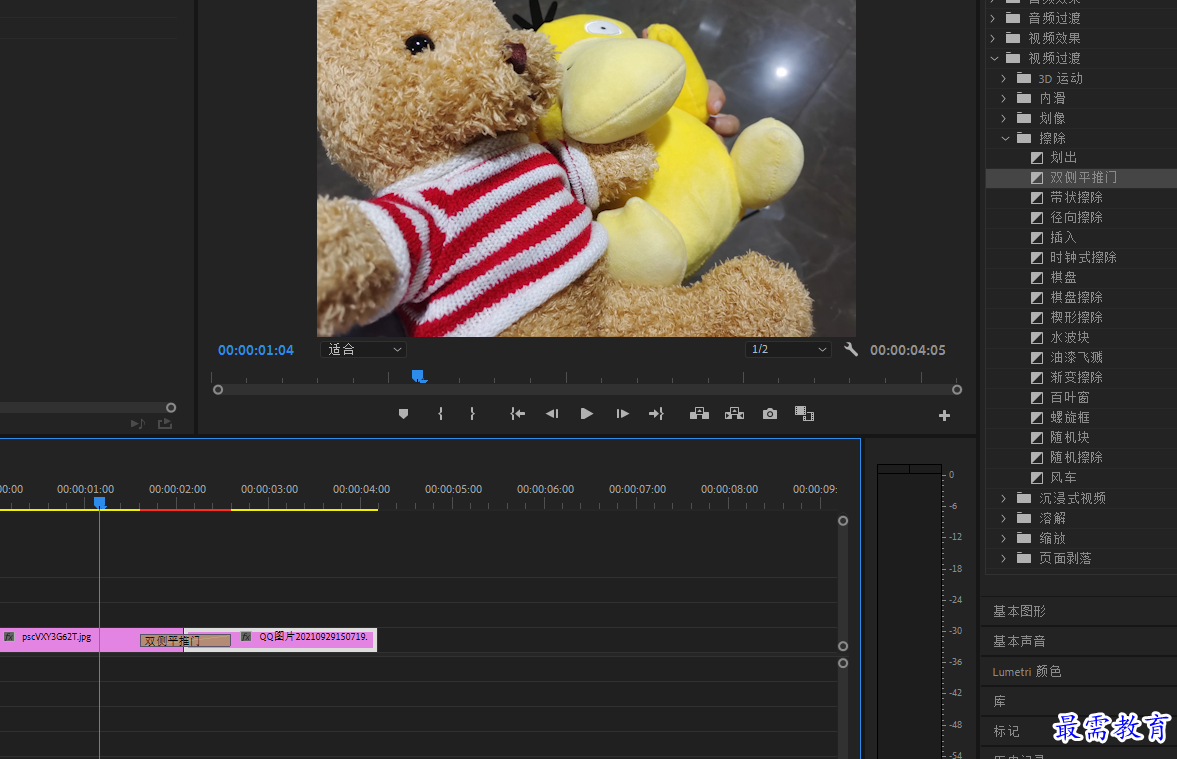Collapse the 擦除 folder
Image resolution: width=1177 pixels, height=759 pixels.
click(x=1005, y=138)
